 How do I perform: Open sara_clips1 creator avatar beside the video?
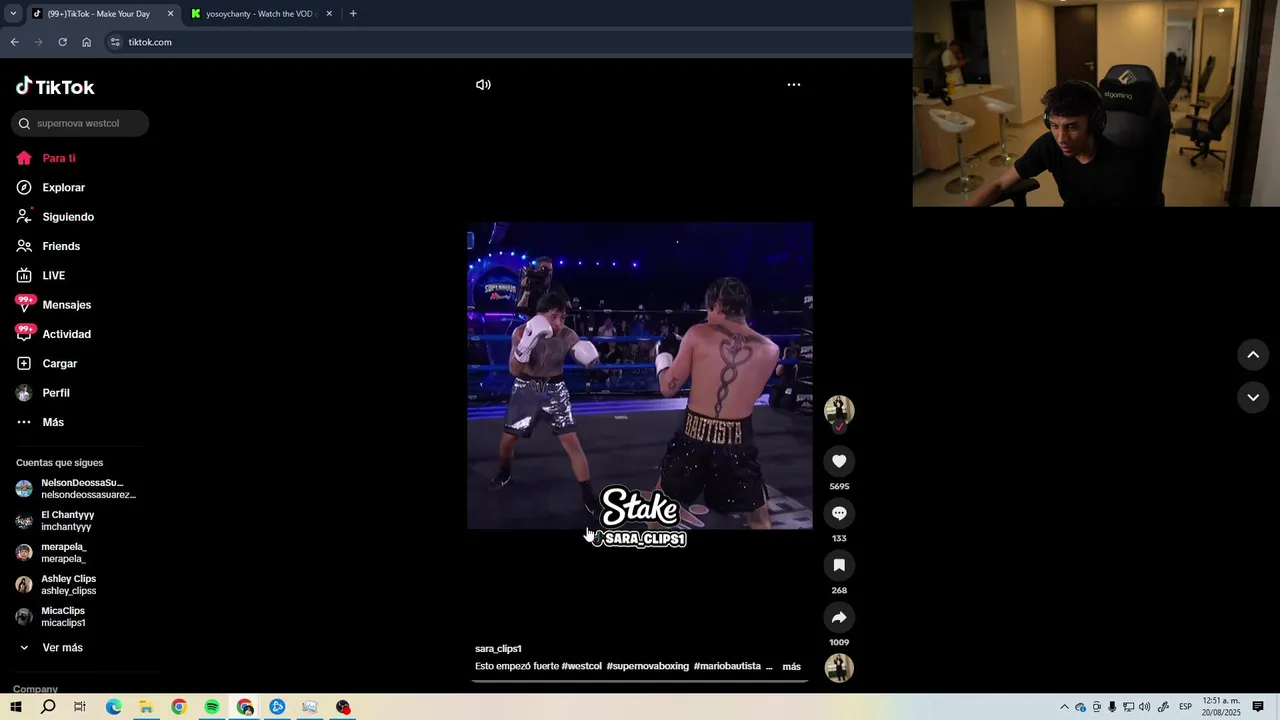click(x=839, y=410)
